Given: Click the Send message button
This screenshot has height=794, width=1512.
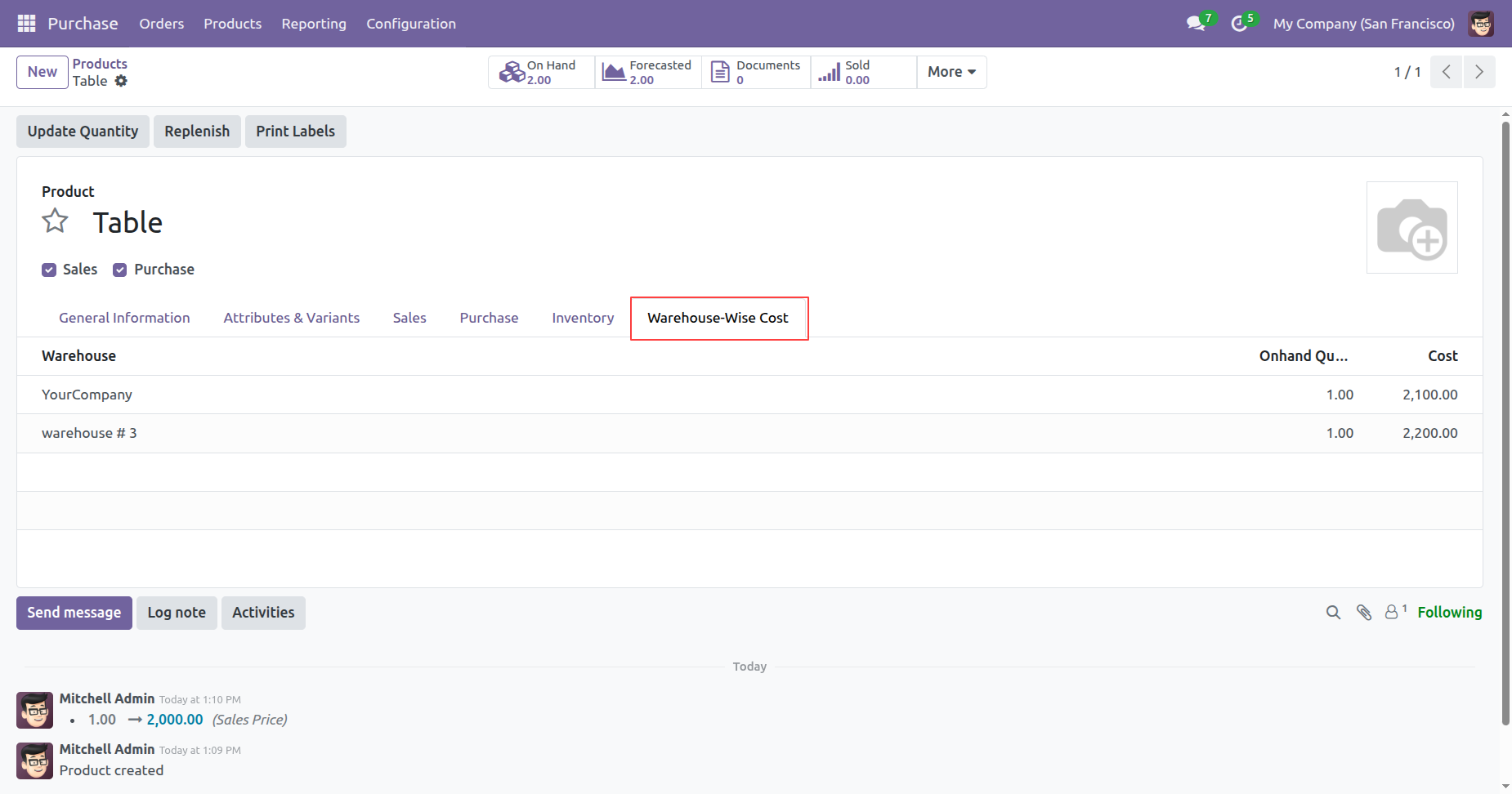Looking at the screenshot, I should (x=74, y=613).
